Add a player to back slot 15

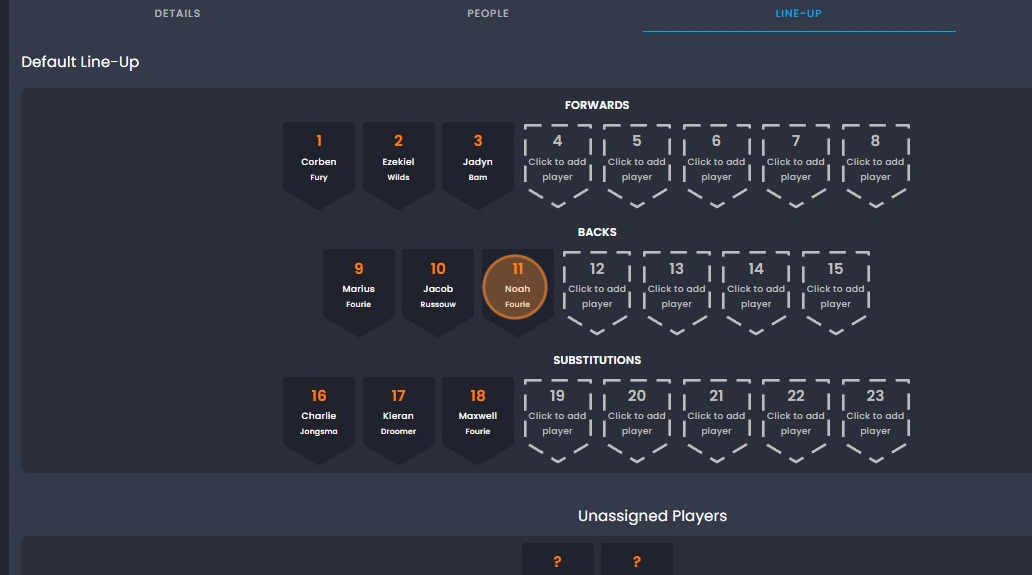click(836, 292)
